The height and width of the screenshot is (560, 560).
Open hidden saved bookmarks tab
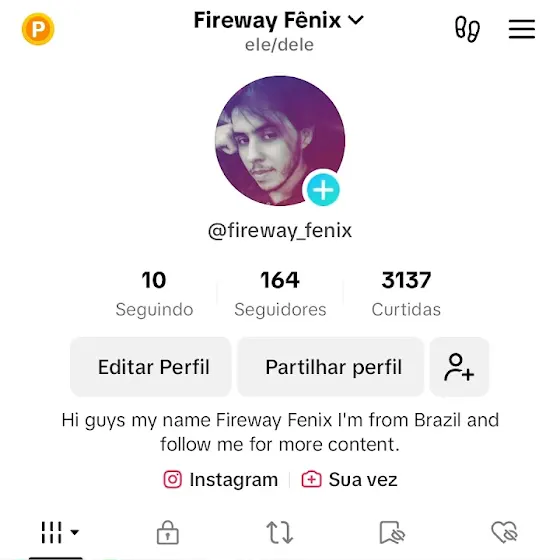click(x=392, y=532)
